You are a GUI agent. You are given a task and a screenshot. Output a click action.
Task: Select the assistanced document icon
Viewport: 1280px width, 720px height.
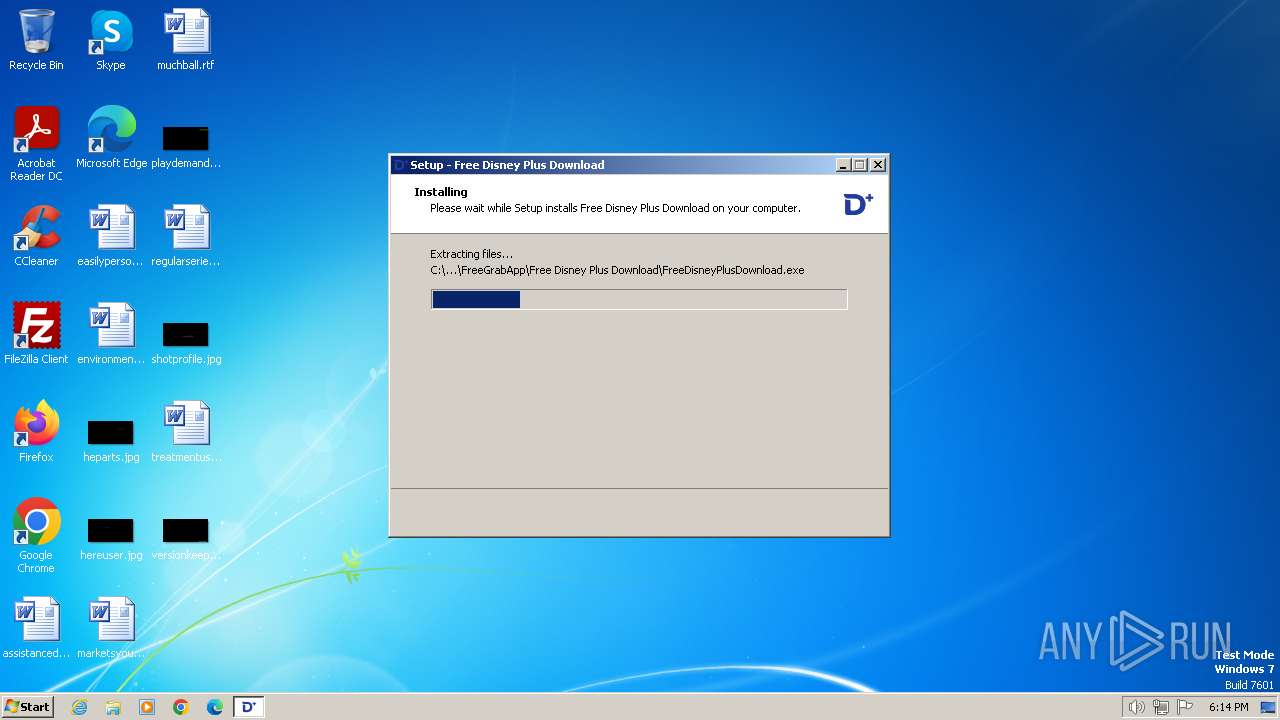pos(36,628)
